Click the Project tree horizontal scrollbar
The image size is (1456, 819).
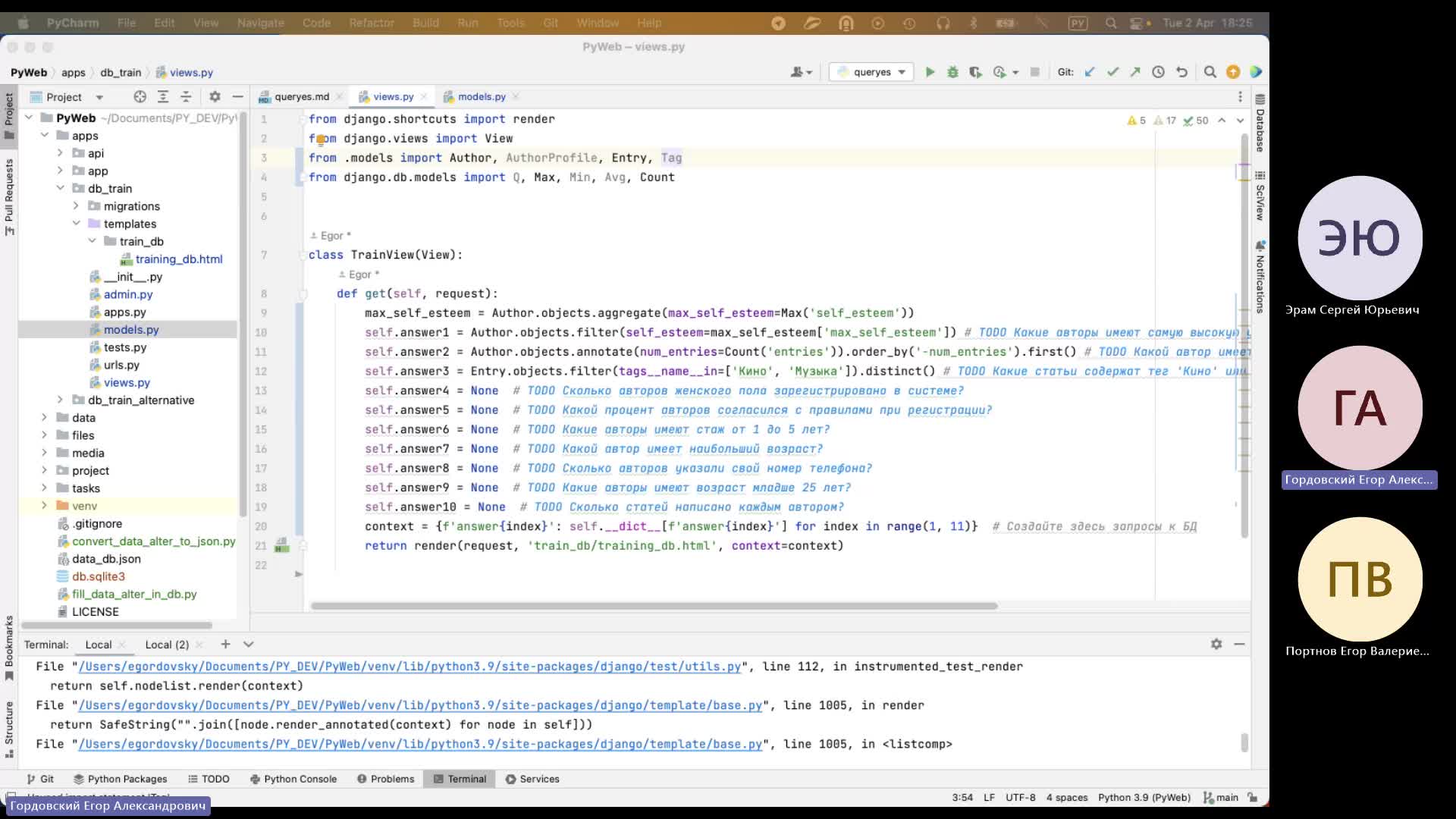[x=117, y=626]
